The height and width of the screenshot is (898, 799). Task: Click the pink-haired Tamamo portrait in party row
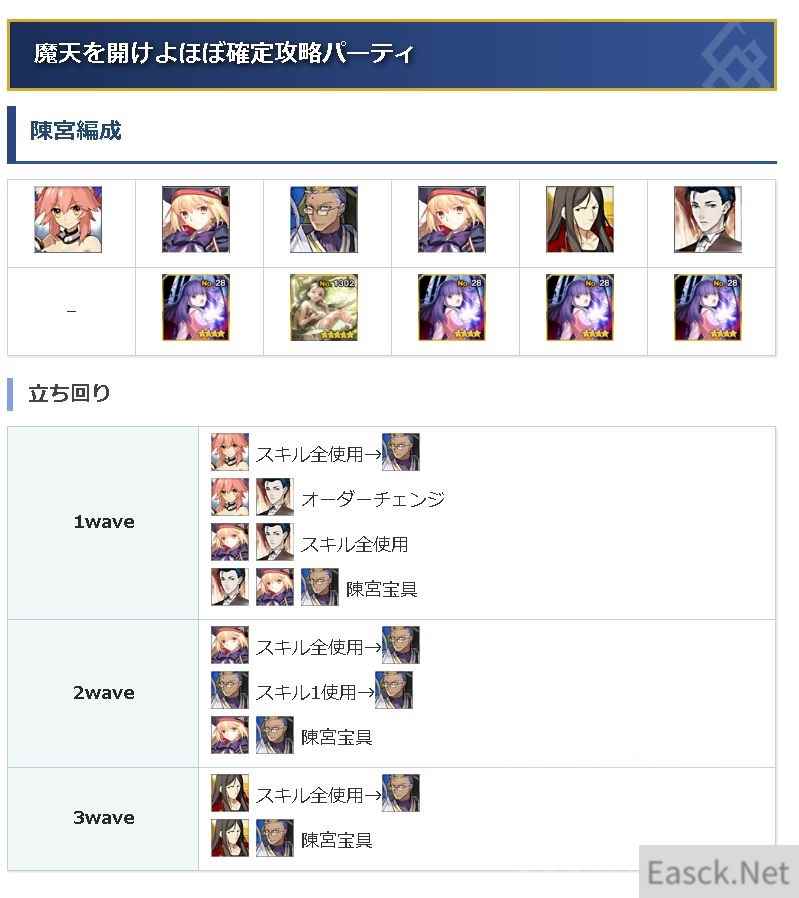[68, 219]
